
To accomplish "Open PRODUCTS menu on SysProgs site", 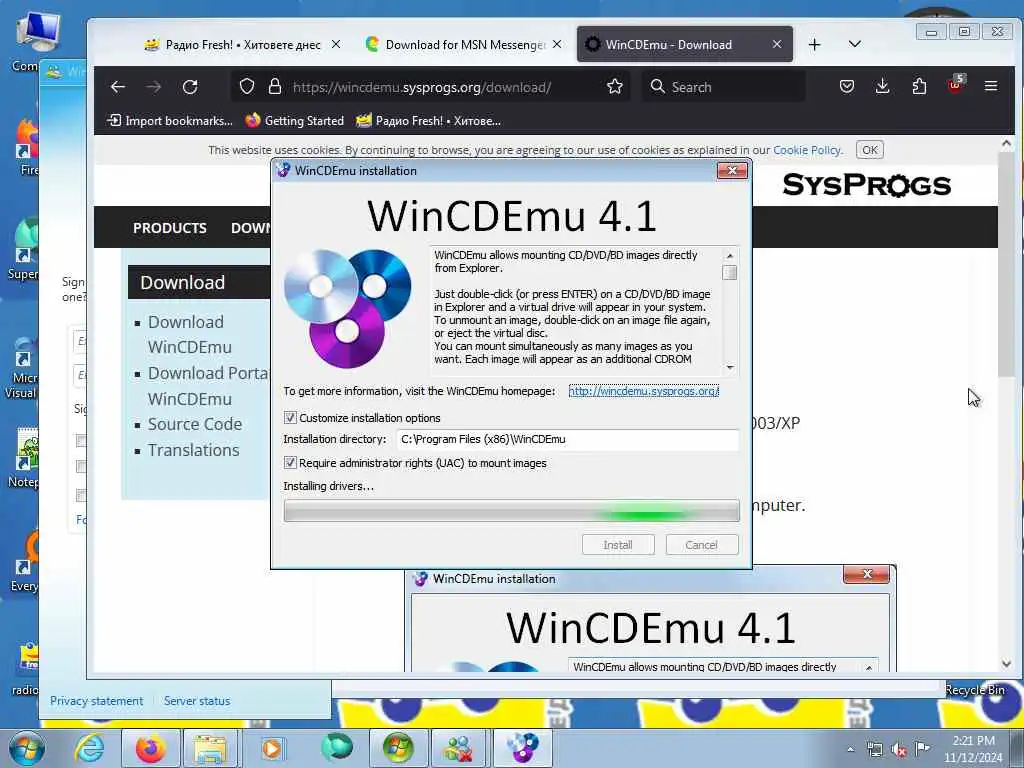I will pos(170,228).
